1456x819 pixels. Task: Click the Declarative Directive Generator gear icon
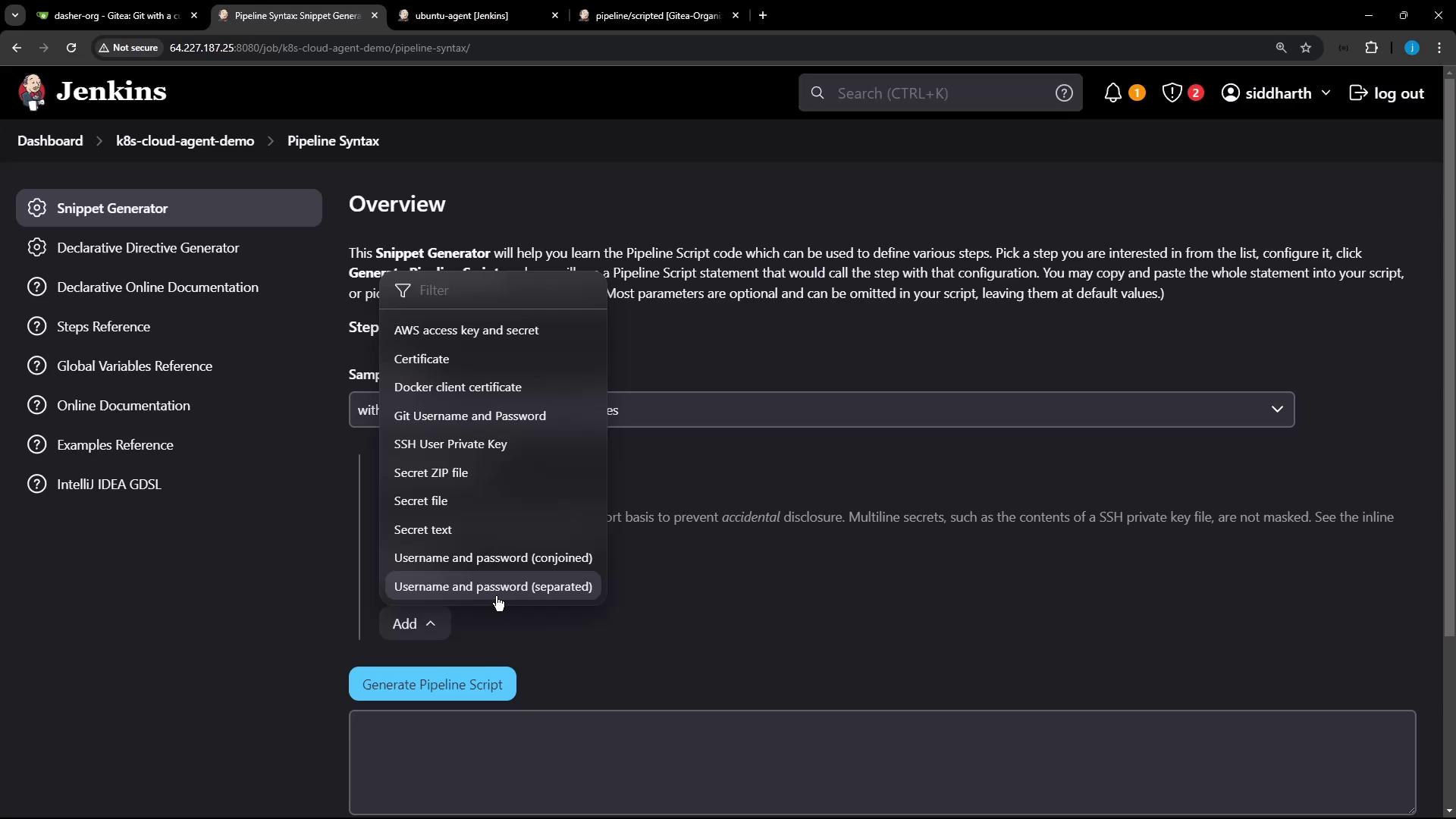click(x=36, y=248)
